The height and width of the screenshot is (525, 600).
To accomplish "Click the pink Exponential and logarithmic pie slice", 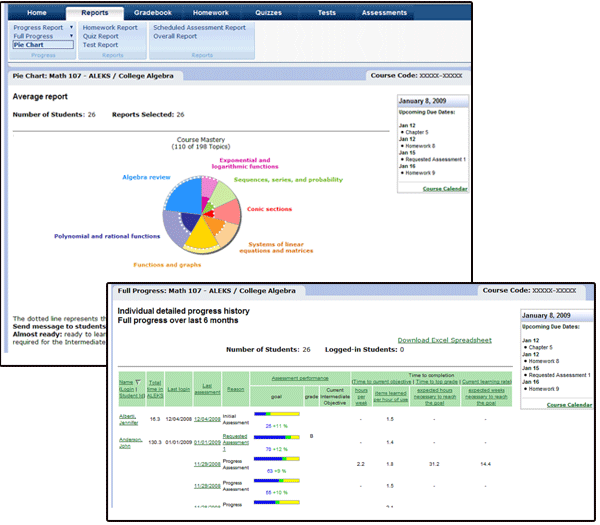I will 209,188.
